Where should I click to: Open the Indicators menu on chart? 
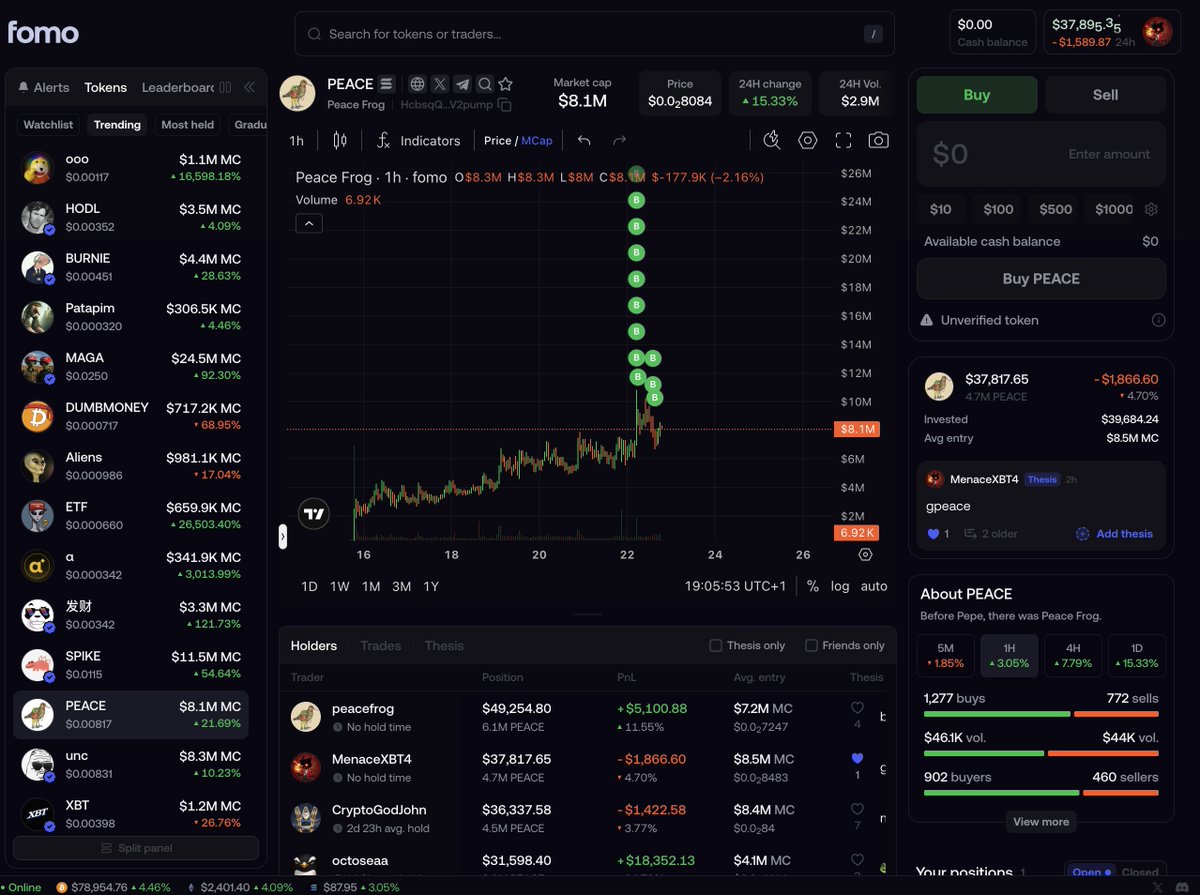click(x=418, y=140)
